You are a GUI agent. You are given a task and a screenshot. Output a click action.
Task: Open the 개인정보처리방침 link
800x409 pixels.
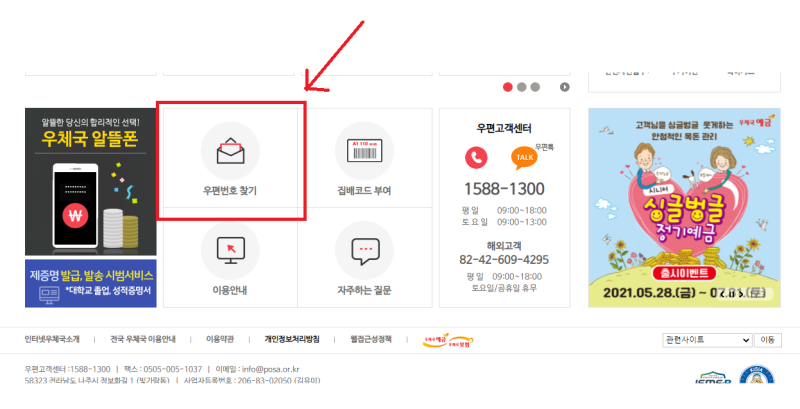[292, 339]
